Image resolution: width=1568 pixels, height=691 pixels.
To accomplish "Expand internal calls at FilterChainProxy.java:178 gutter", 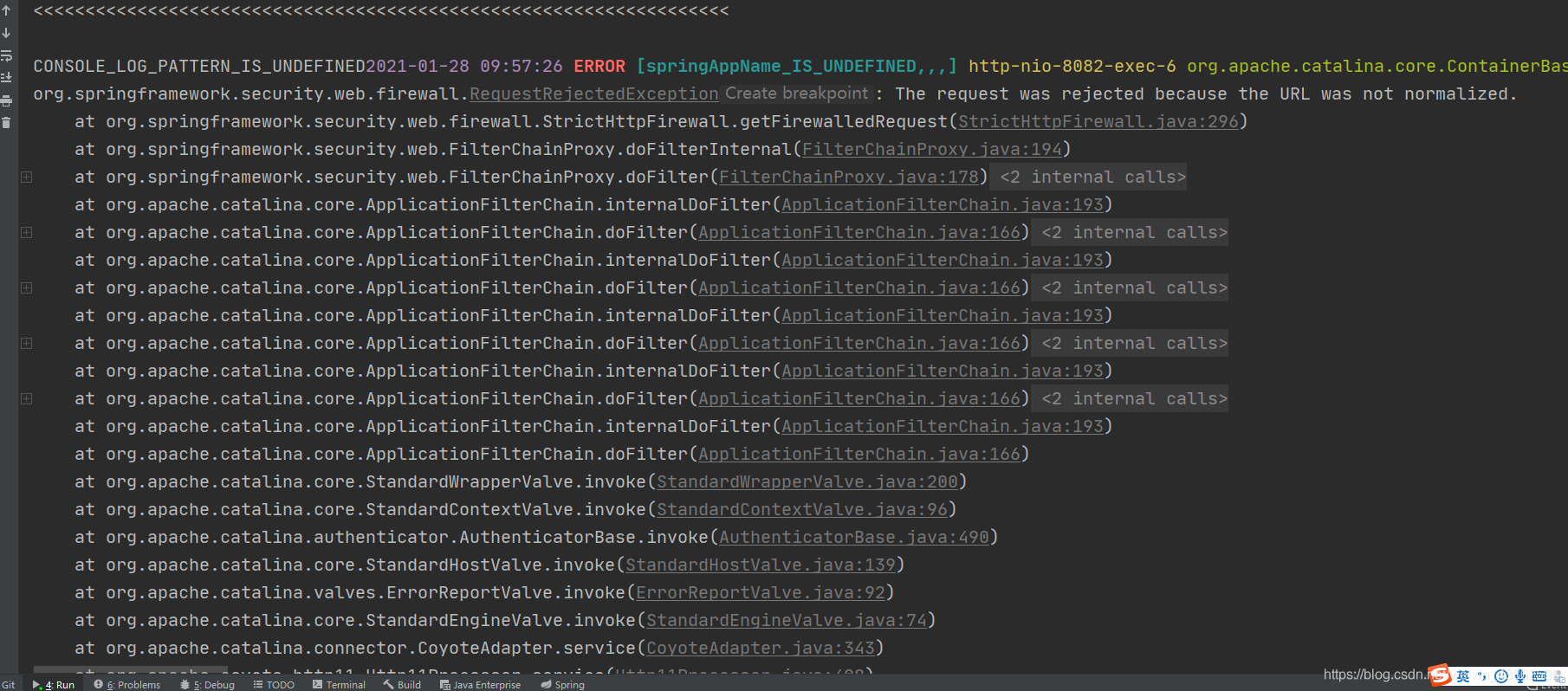I will point(27,177).
